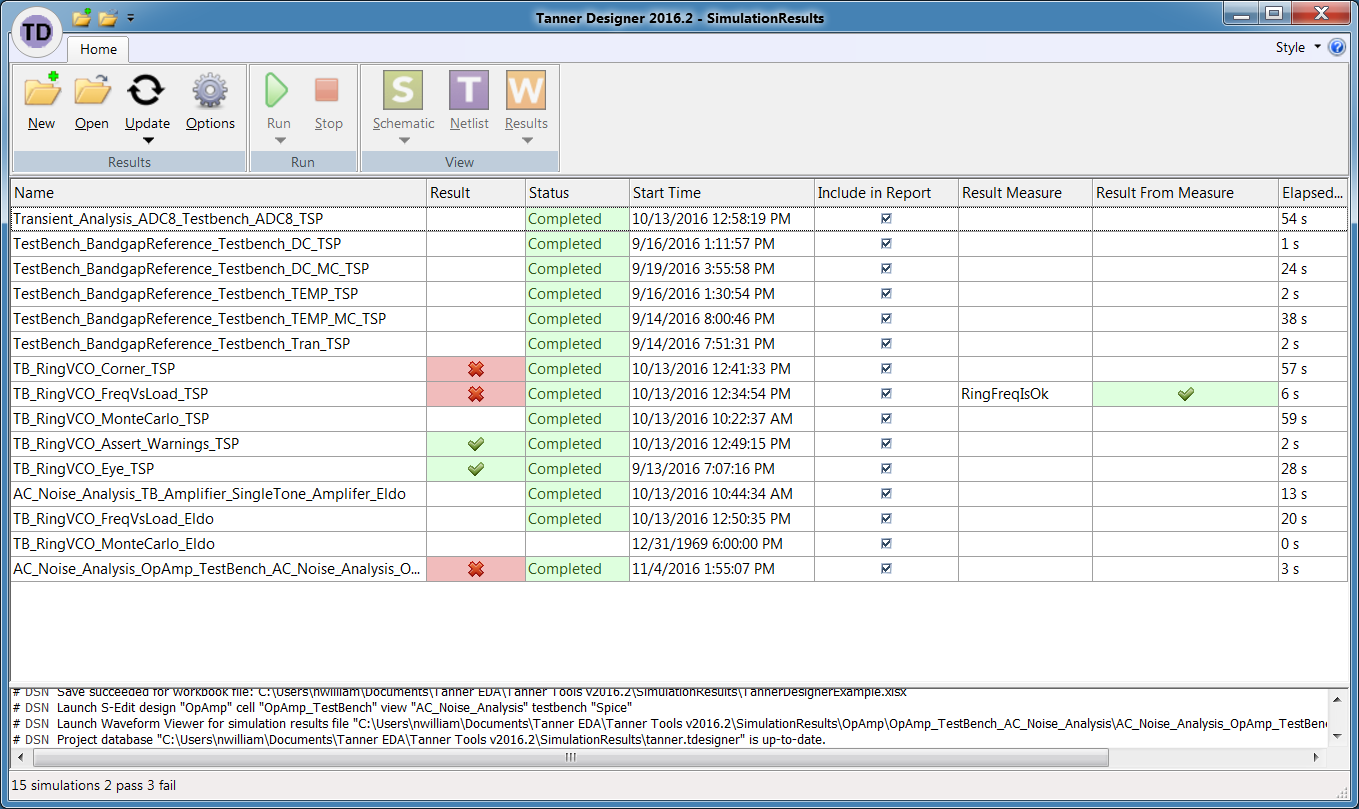Click the Include in Report column header
Image resolution: width=1359 pixels, height=809 pixels.
(886, 193)
